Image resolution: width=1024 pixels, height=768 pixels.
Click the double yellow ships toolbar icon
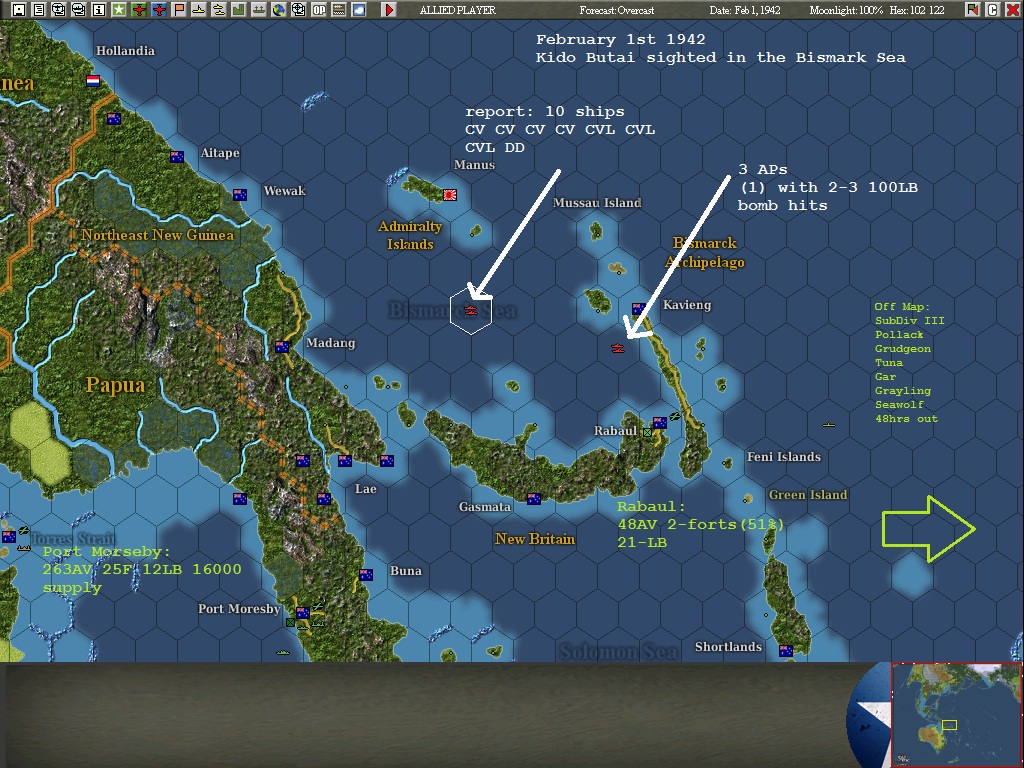point(219,9)
